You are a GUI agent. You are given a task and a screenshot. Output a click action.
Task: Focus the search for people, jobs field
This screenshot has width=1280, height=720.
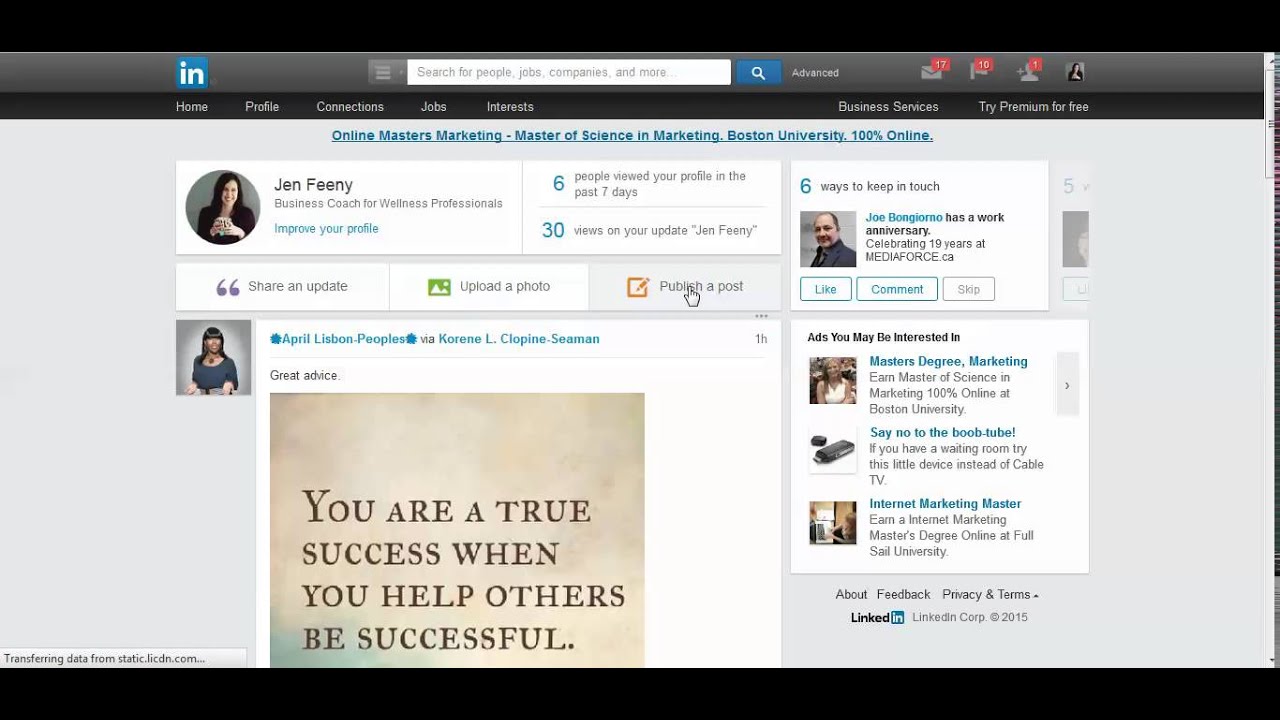[569, 72]
